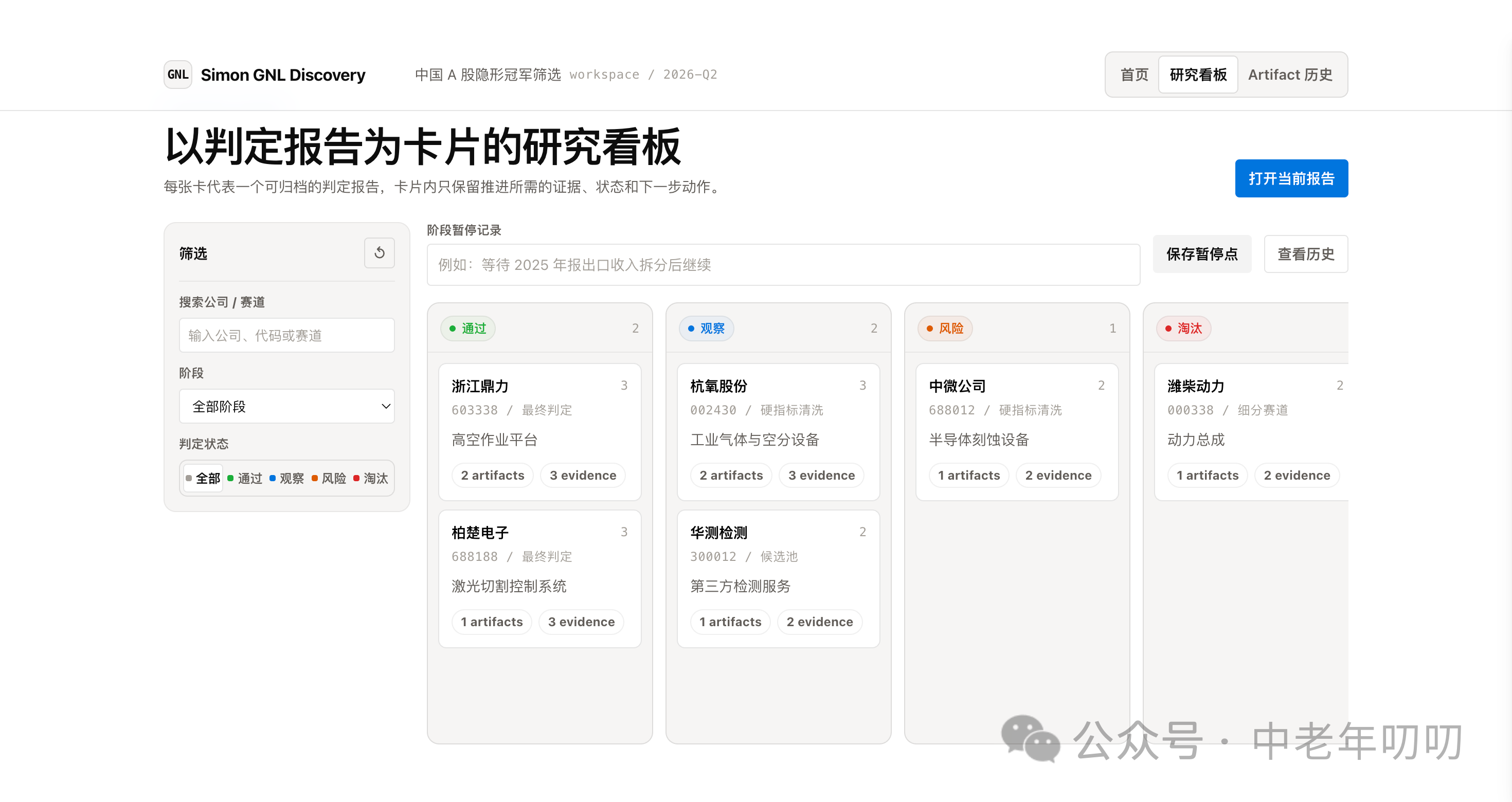
Task: Click 3 evidence chip on 杭氧股份
Action: pyautogui.click(x=821, y=475)
